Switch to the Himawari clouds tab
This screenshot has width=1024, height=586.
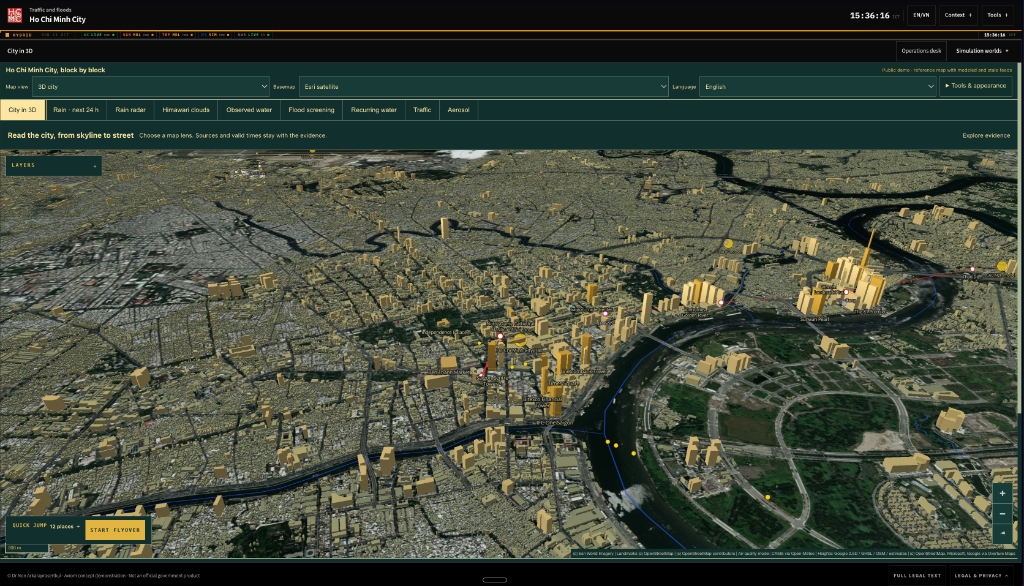[x=186, y=110]
